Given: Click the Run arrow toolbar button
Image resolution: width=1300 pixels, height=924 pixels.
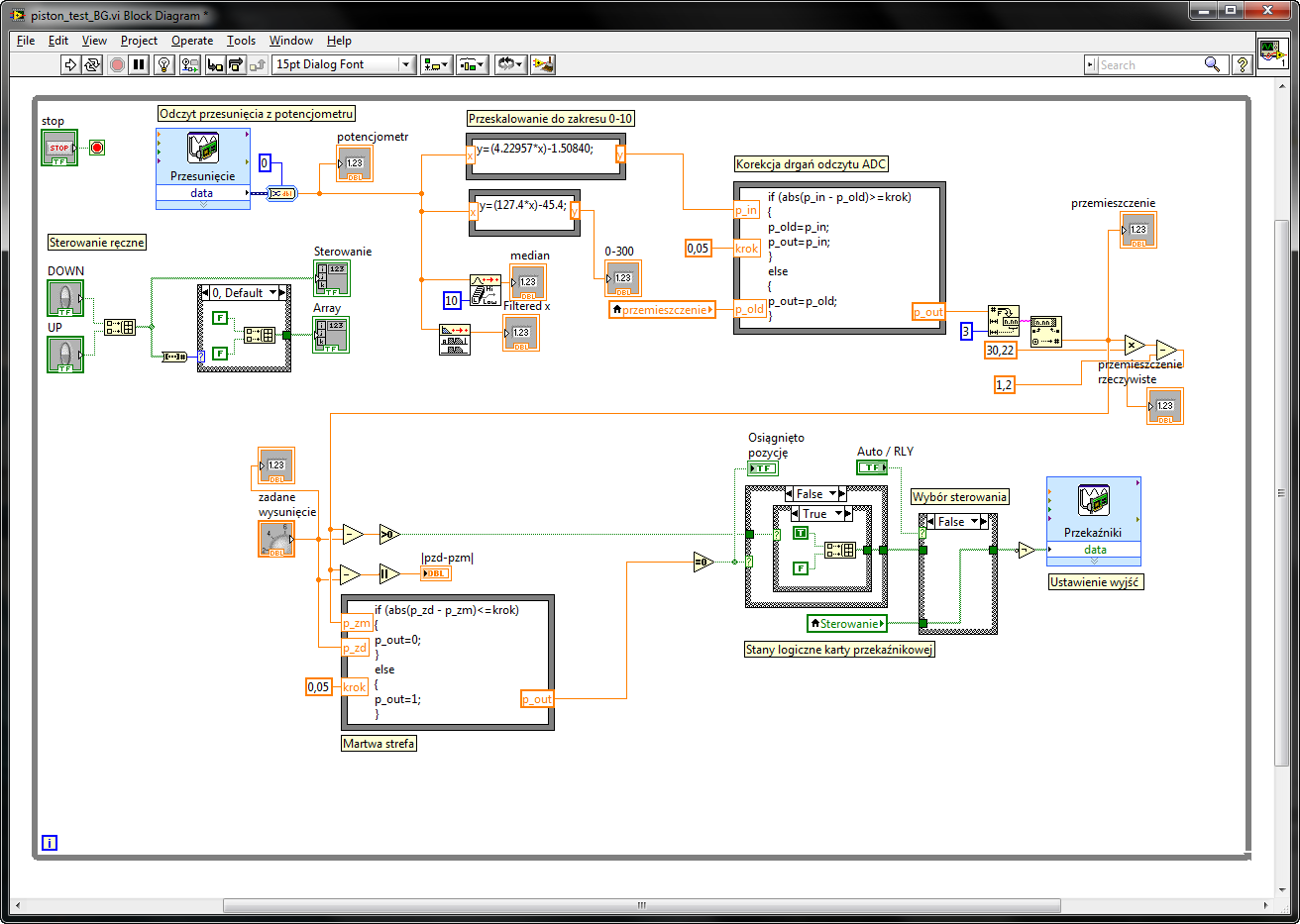Looking at the screenshot, I should click(x=69, y=64).
